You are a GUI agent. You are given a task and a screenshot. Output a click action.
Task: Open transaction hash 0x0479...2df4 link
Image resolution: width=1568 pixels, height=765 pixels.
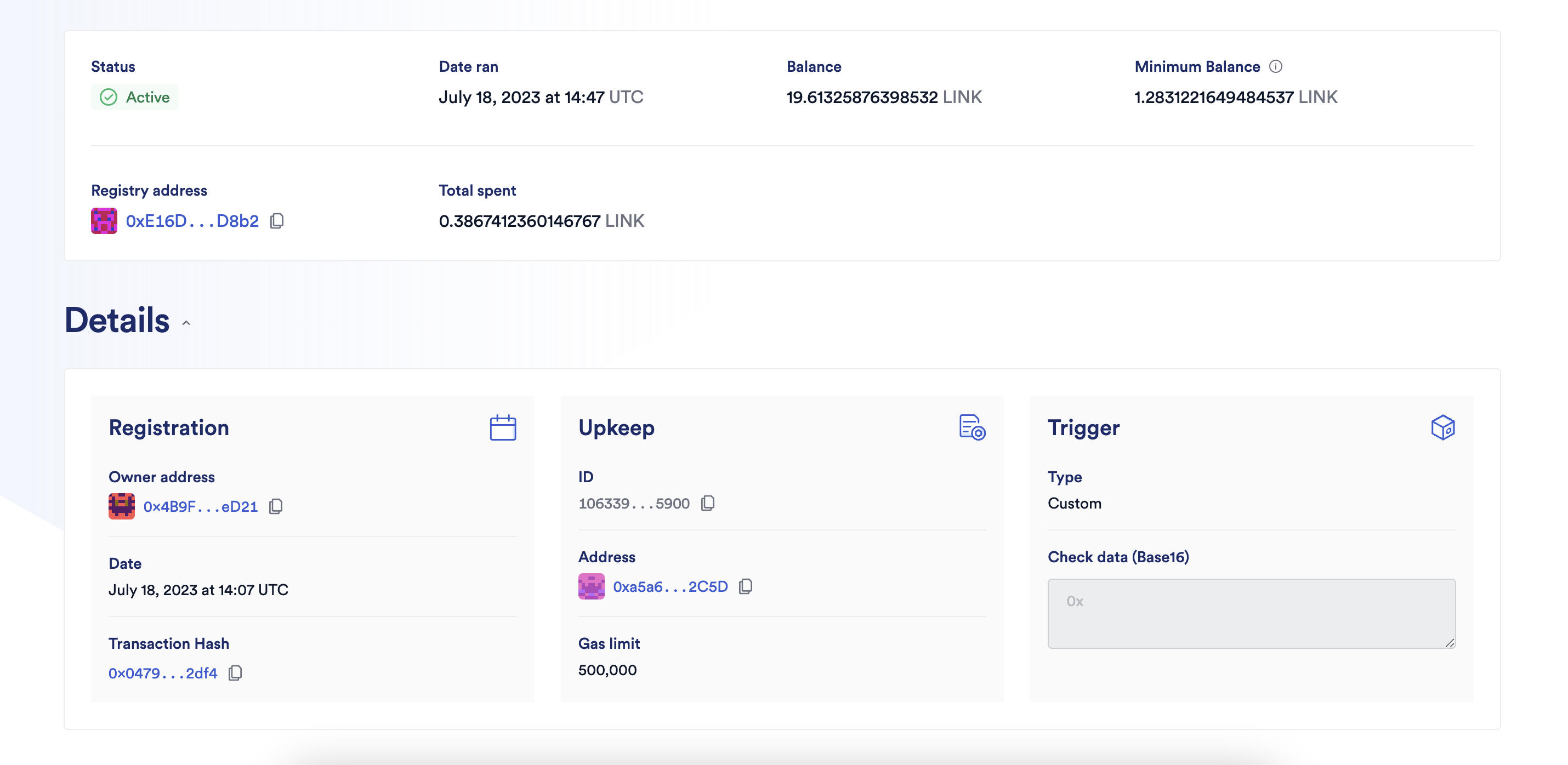point(162,673)
